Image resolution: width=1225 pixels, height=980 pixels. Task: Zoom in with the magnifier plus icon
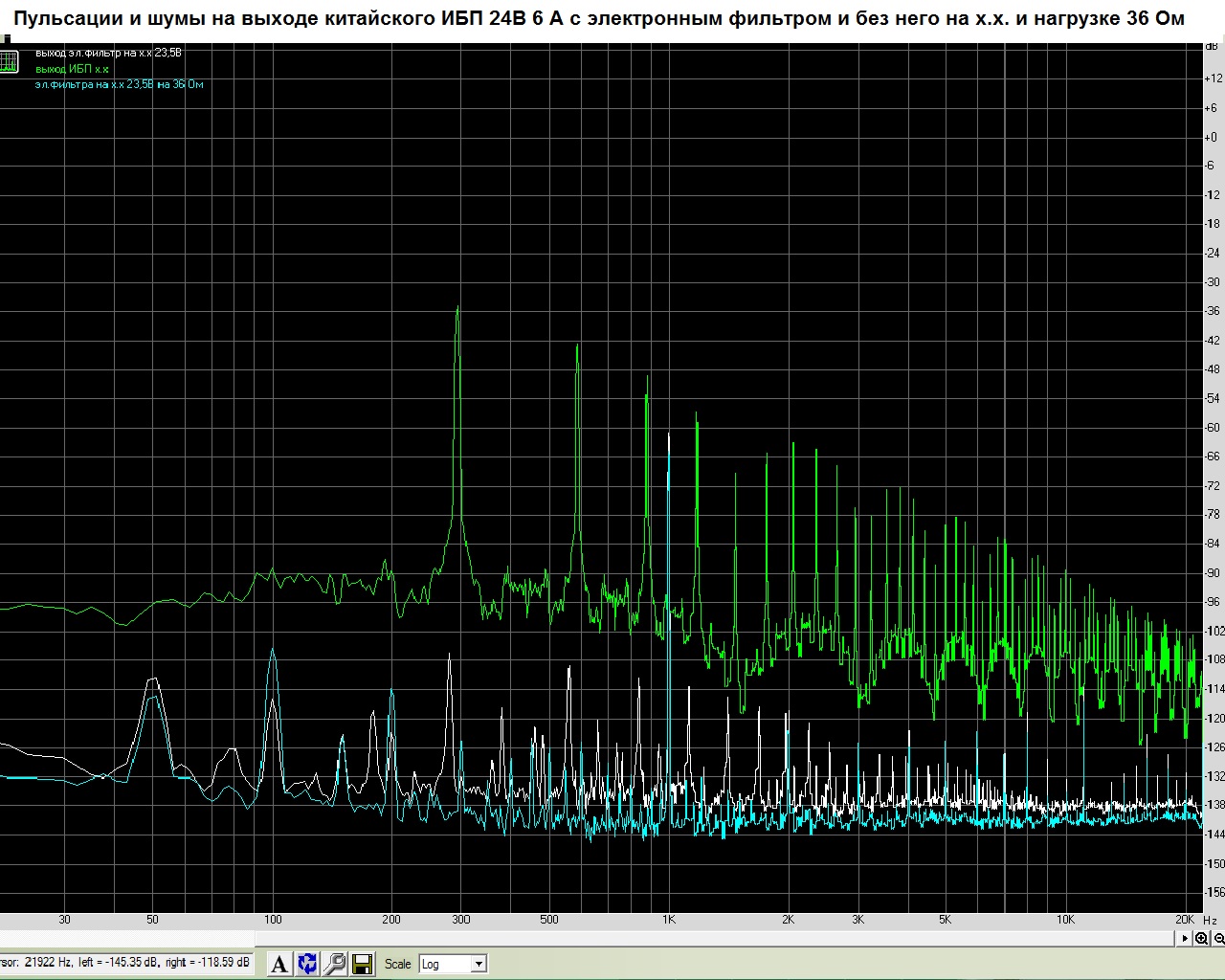coord(1202,939)
